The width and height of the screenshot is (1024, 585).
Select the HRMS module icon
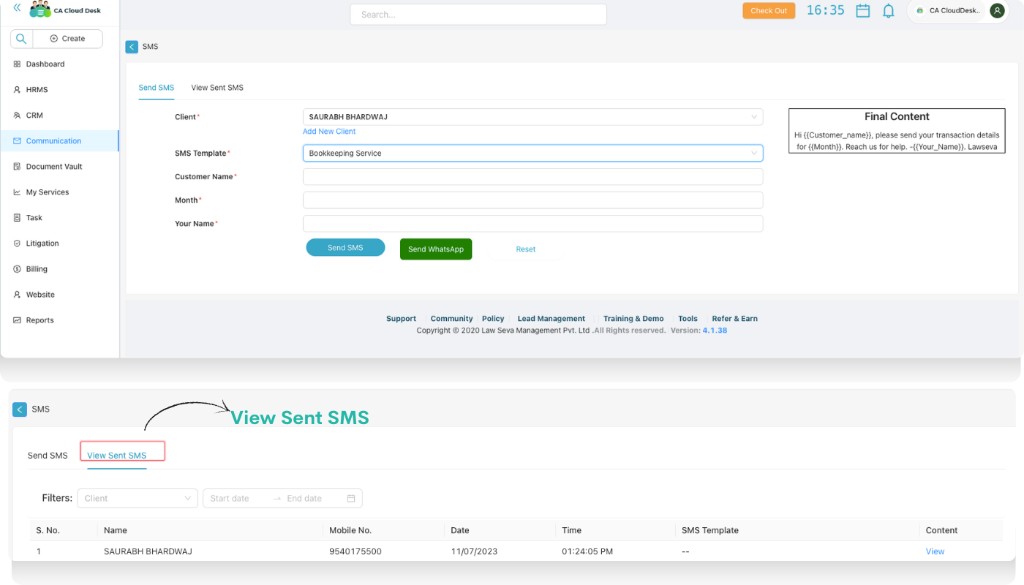pyautogui.click(x=39, y=89)
